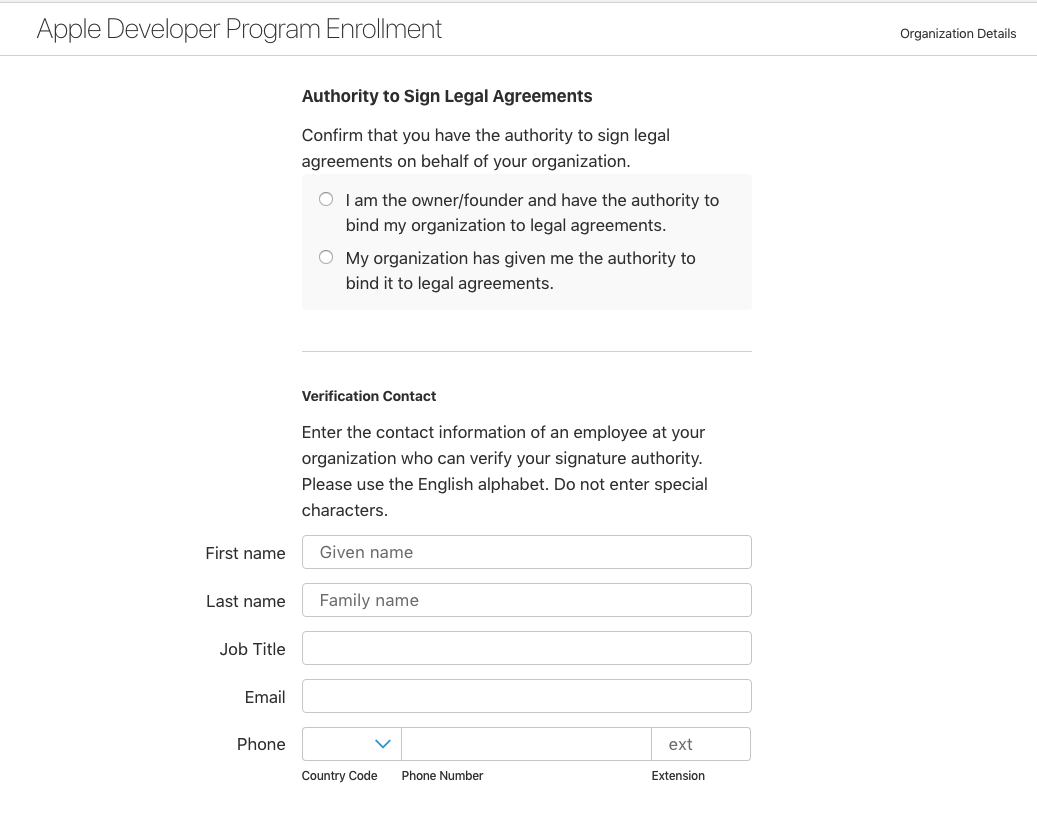Open the Country Code dropdown
1037x818 pixels.
(352, 744)
